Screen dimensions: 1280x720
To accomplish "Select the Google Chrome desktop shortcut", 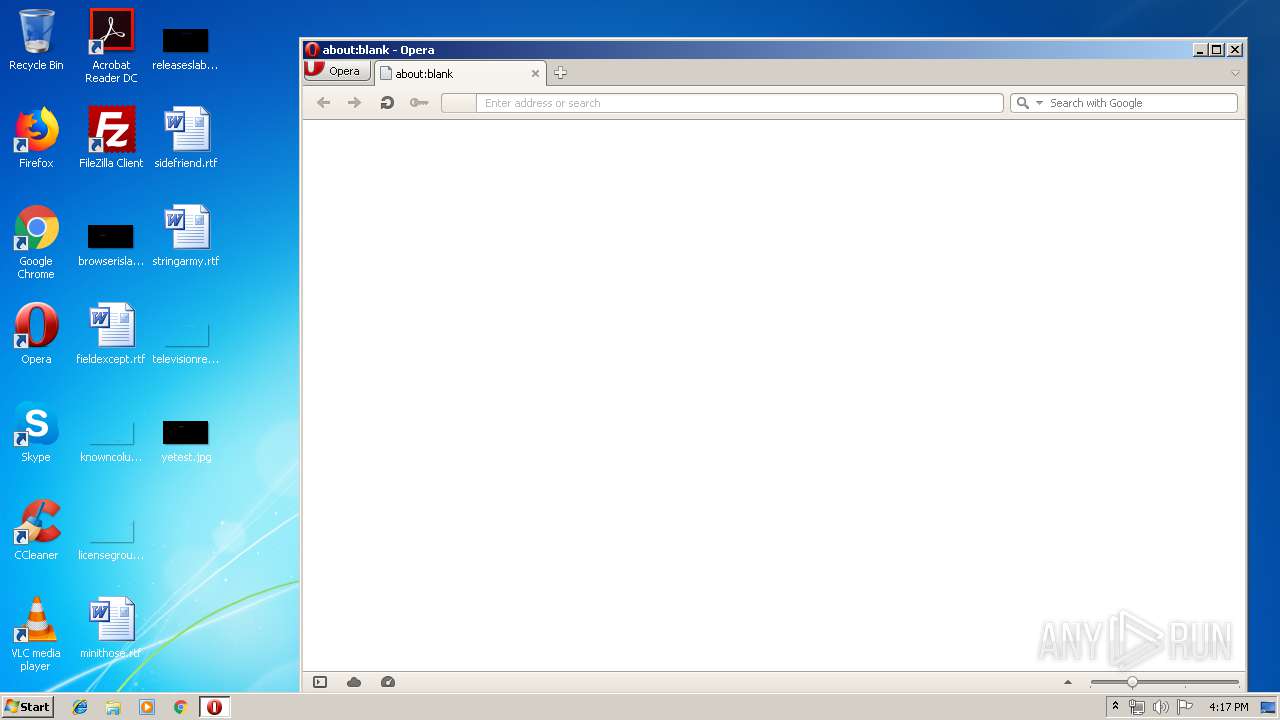I will pos(36,242).
